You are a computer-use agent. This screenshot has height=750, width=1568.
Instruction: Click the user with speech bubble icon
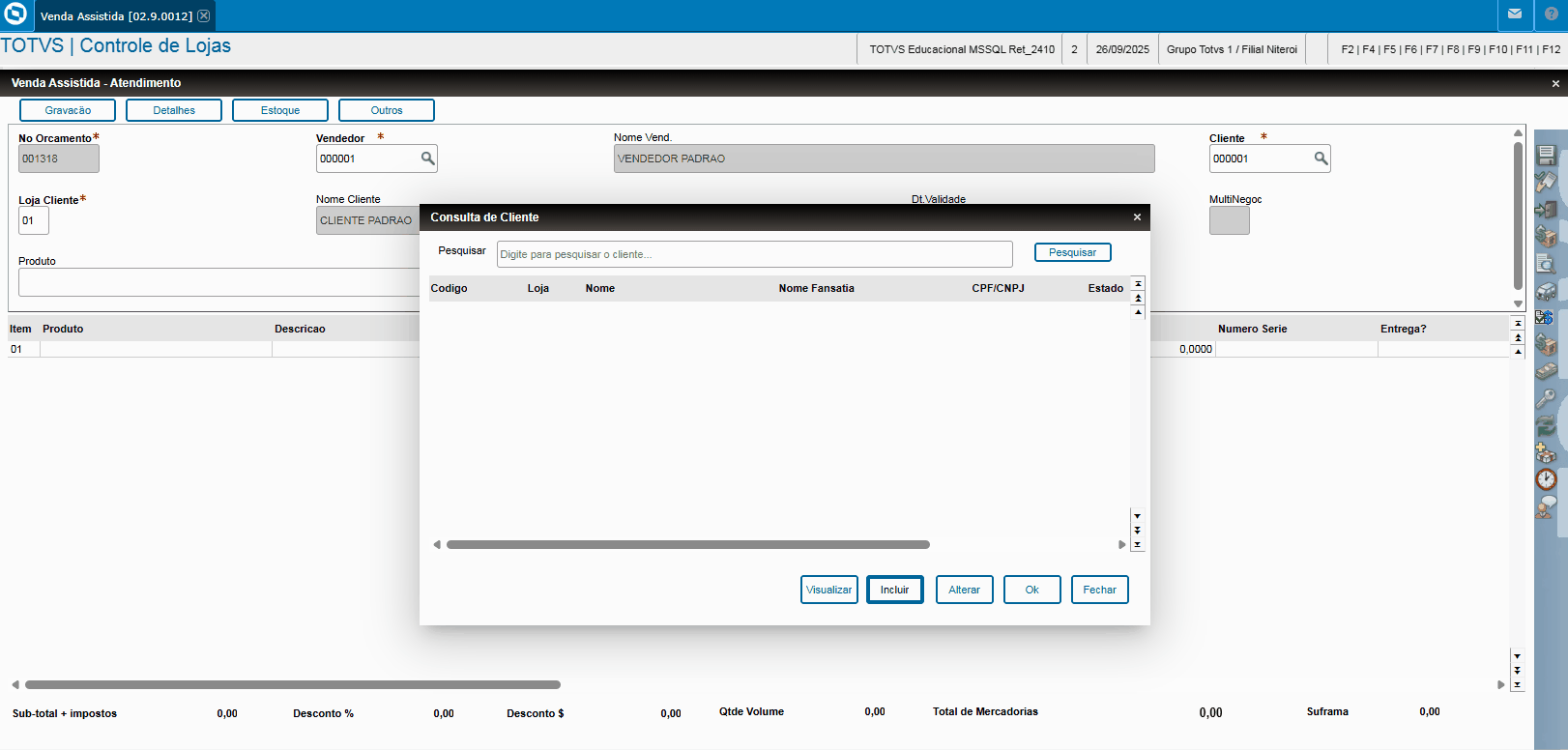(x=1547, y=506)
